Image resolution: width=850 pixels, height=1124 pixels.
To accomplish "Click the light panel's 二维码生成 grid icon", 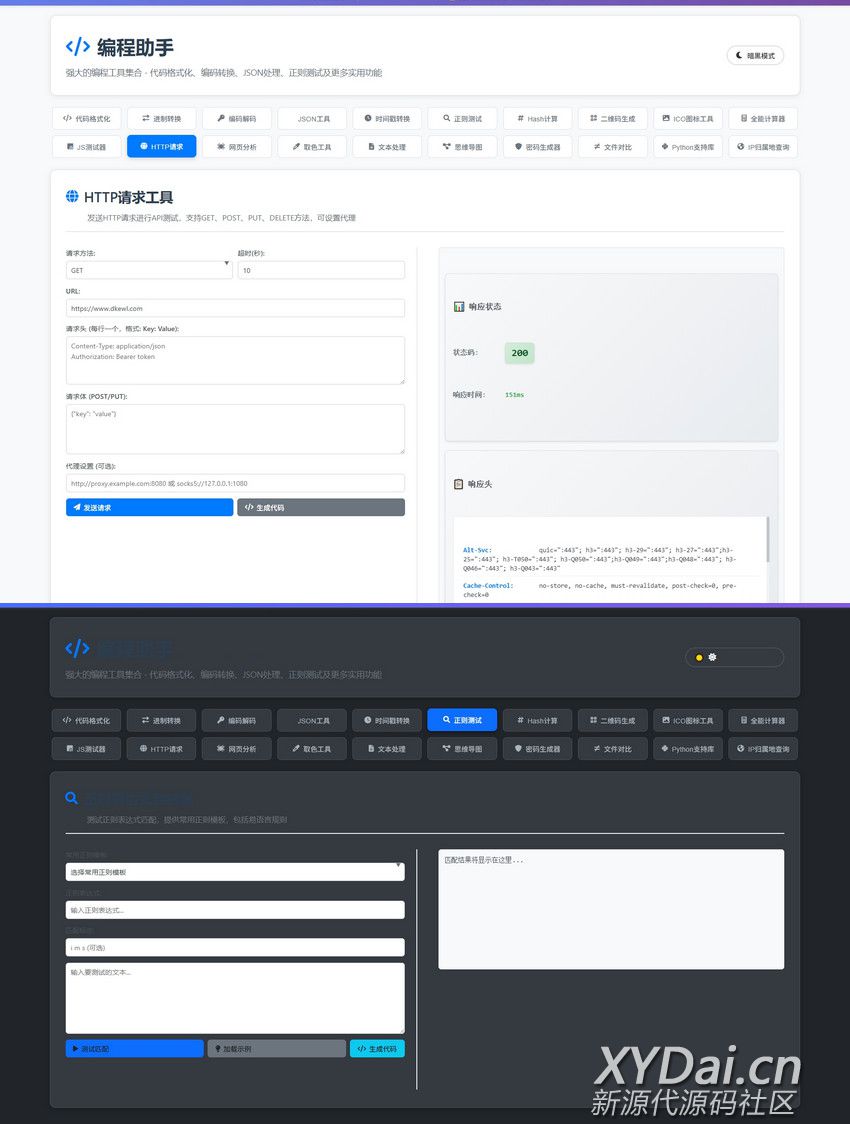I will point(593,118).
